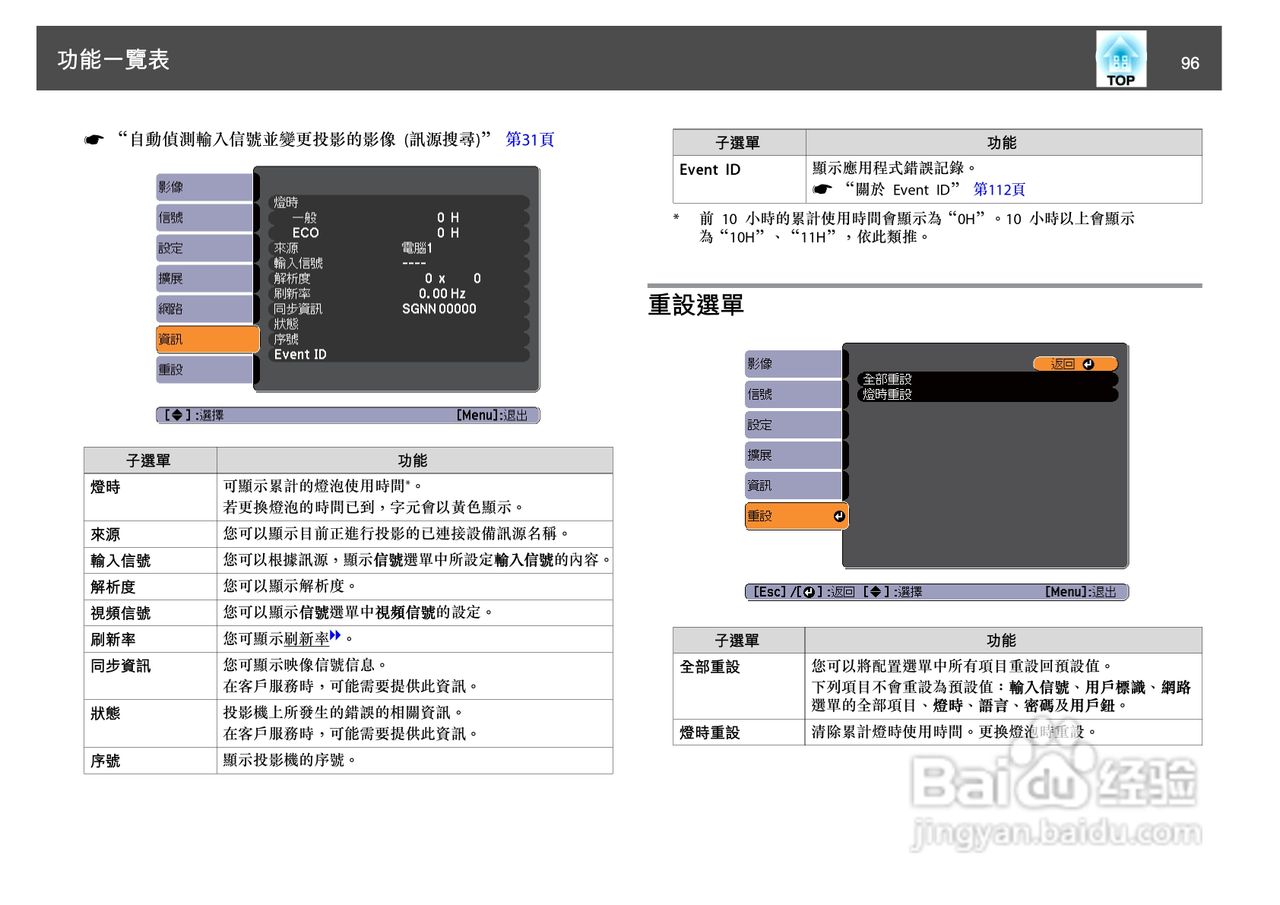Image resolution: width=1280 pixels, height=905 pixels.
Task: Choose 燈時重設 in the reset menu
Action: click(x=988, y=394)
